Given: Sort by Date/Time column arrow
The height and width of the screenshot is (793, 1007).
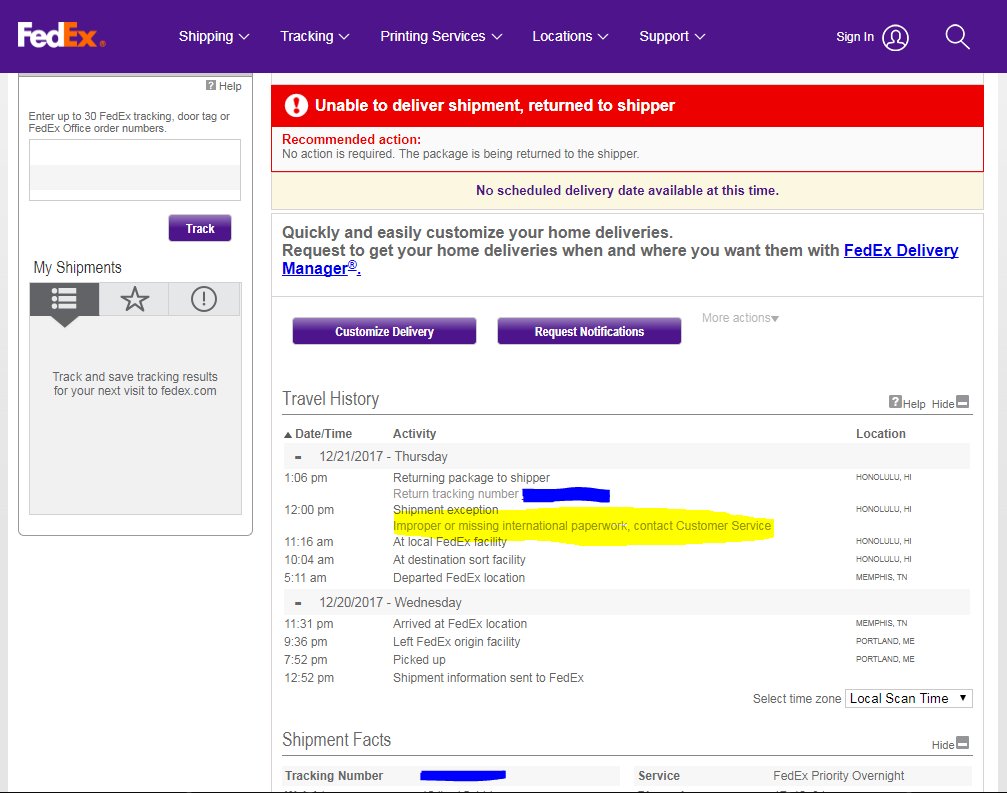Looking at the screenshot, I should [x=288, y=435].
